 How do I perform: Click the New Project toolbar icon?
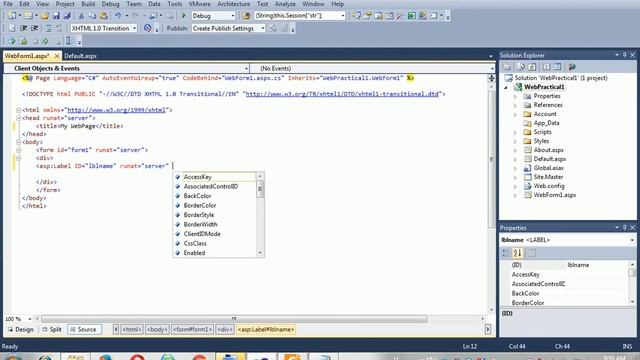point(12,16)
